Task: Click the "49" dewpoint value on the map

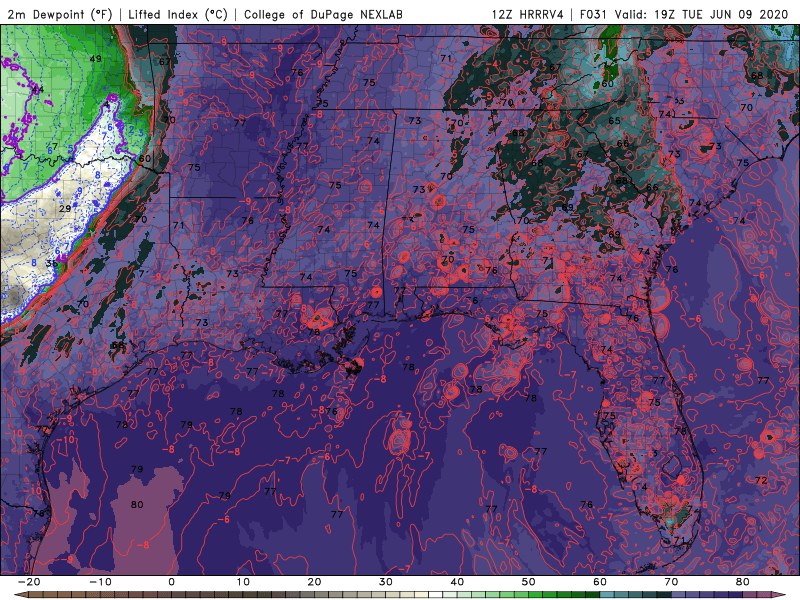Action: point(95,59)
